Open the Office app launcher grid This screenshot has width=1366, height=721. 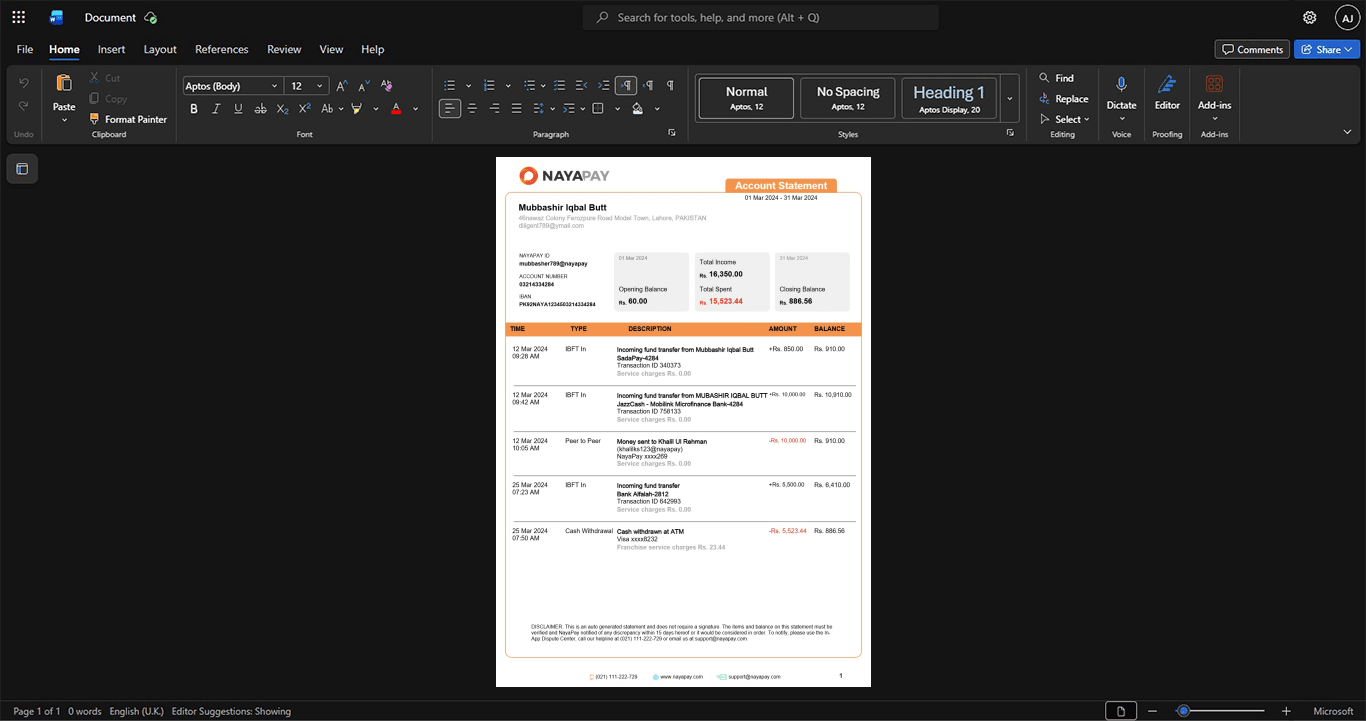point(18,17)
